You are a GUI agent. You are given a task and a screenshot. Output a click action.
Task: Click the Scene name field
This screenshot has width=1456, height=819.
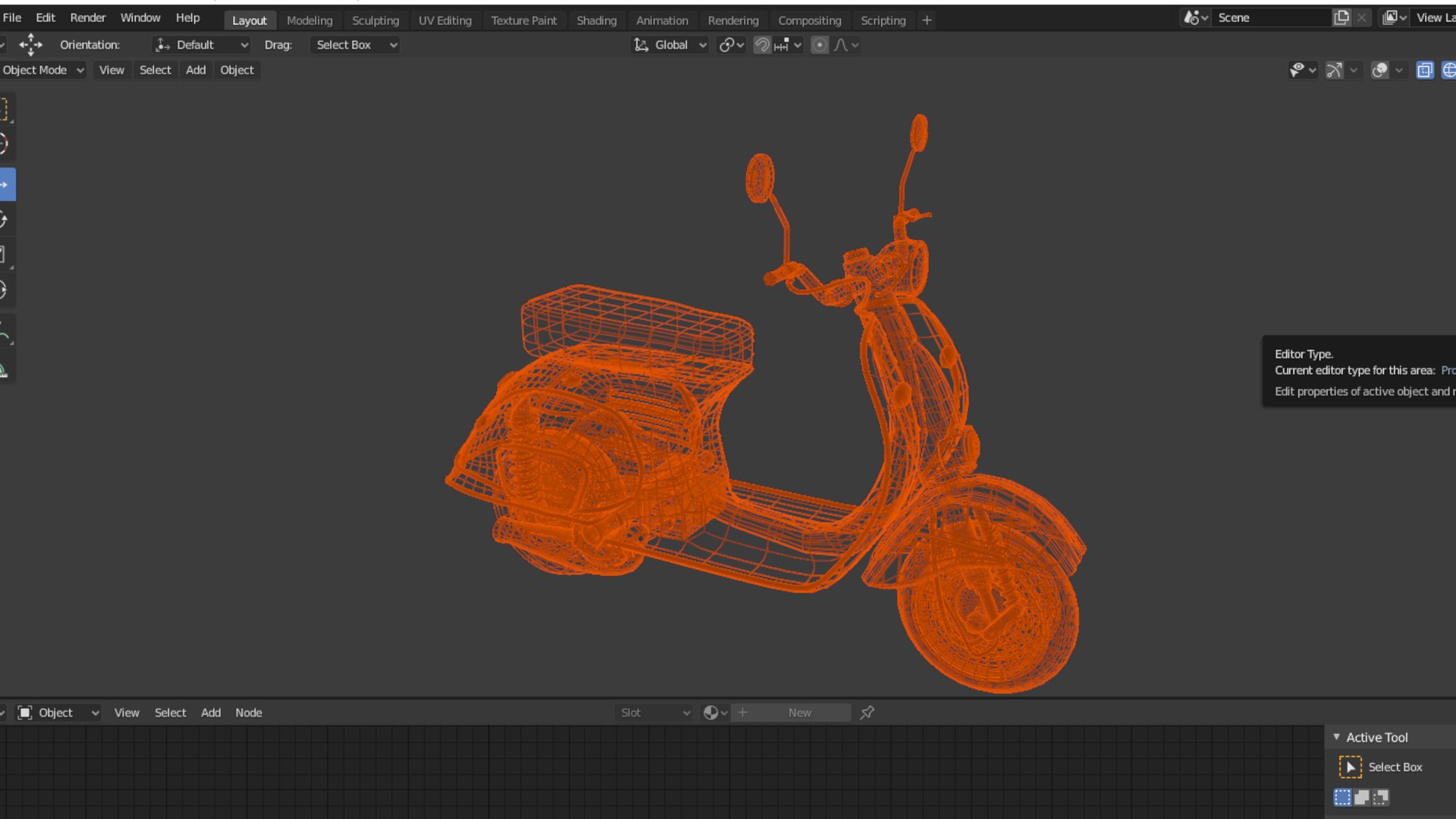pos(1271,17)
